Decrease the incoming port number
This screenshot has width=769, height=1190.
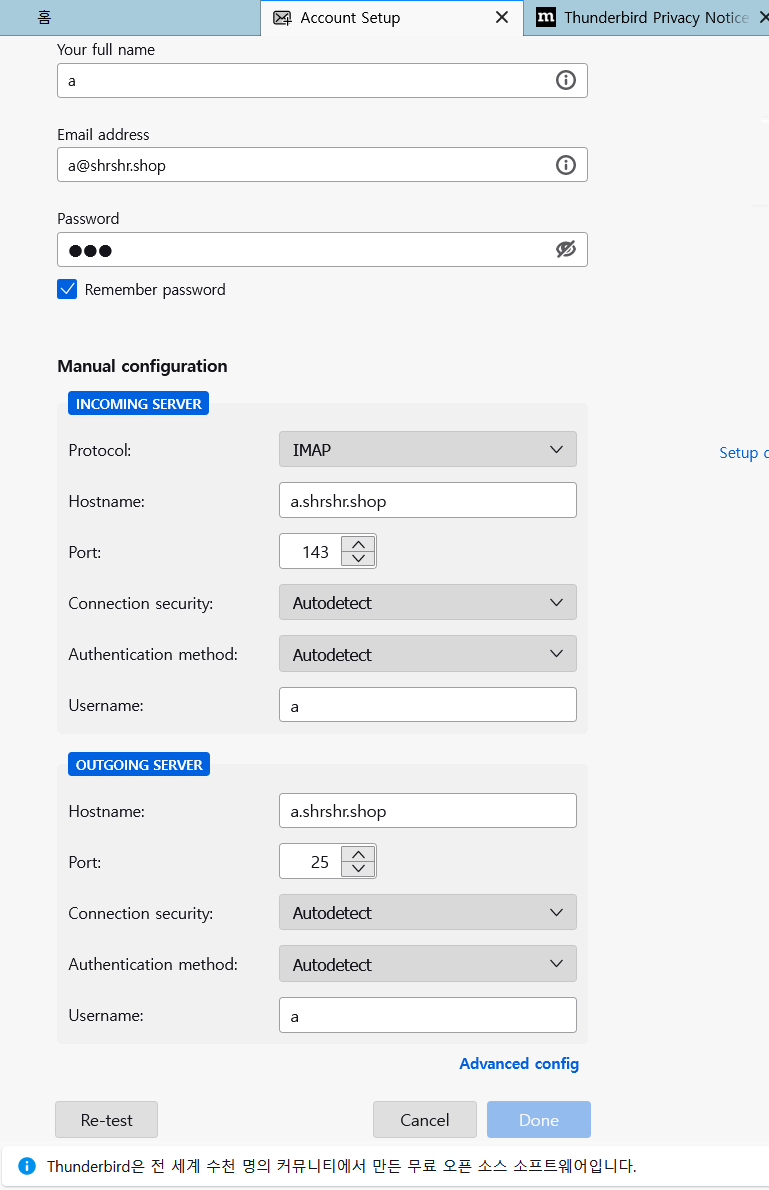[x=358, y=559]
